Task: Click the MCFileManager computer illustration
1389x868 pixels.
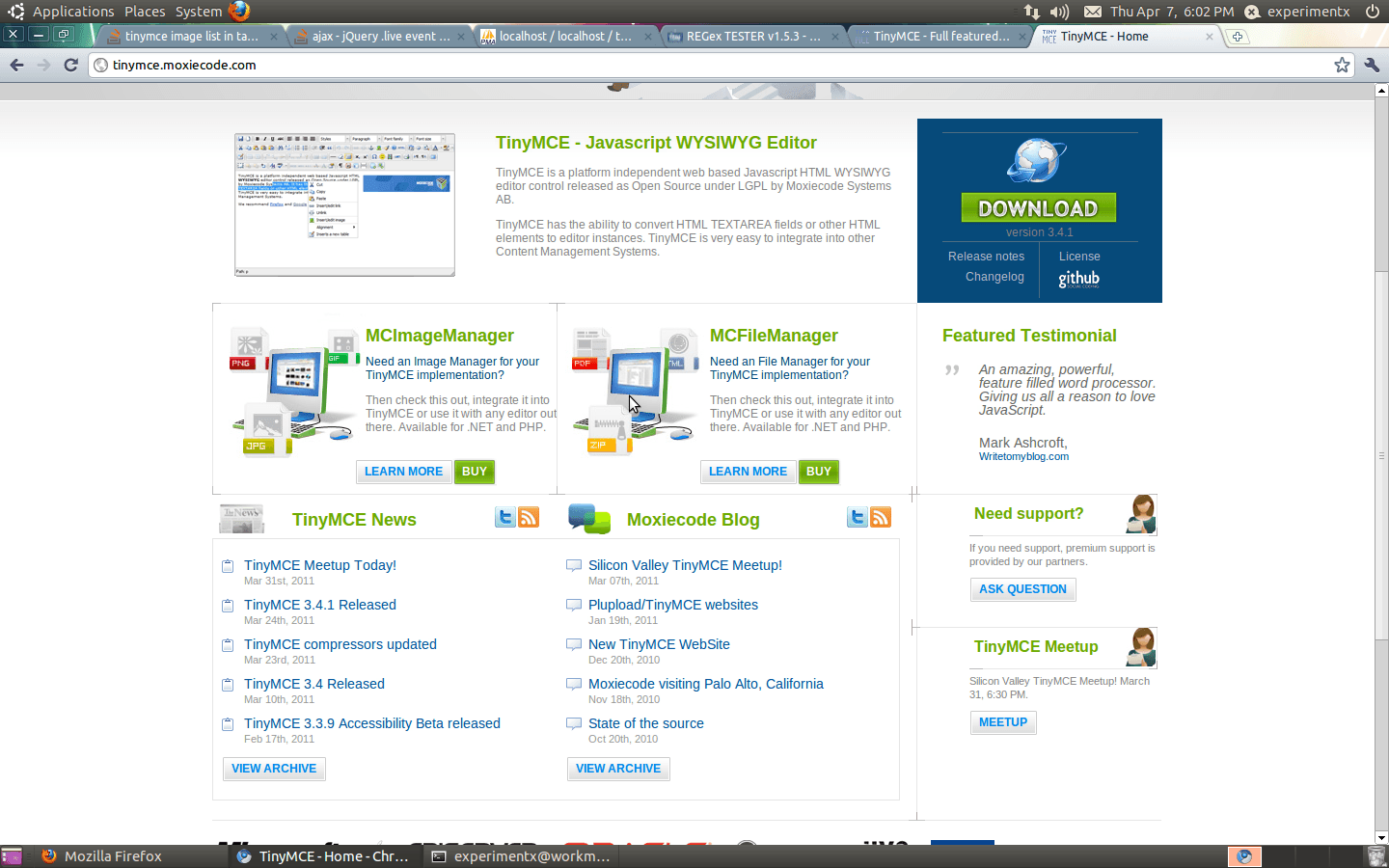Action: pyautogui.click(x=637, y=391)
